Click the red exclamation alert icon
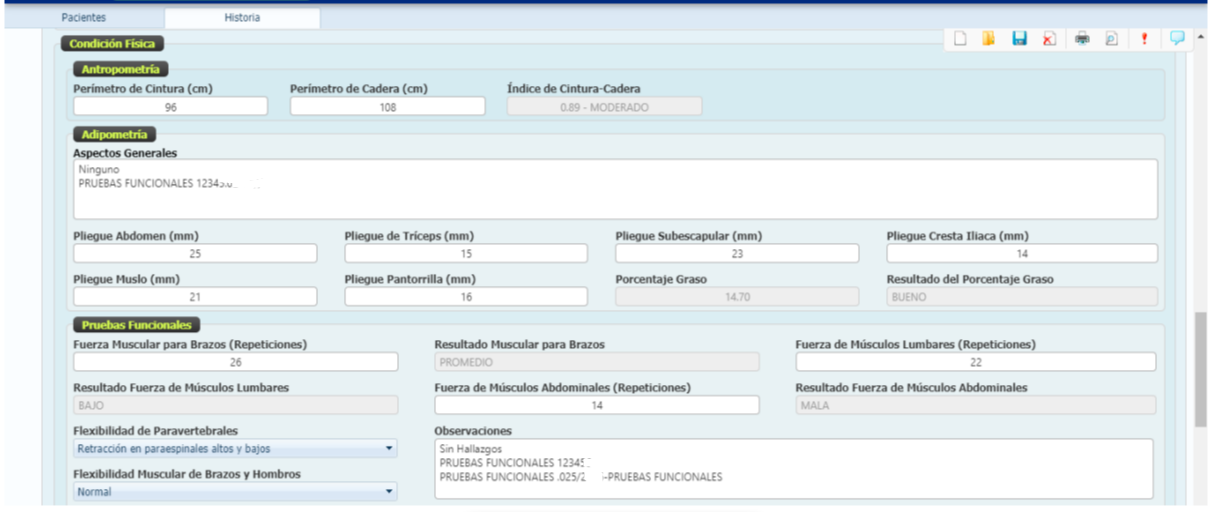 1144,39
